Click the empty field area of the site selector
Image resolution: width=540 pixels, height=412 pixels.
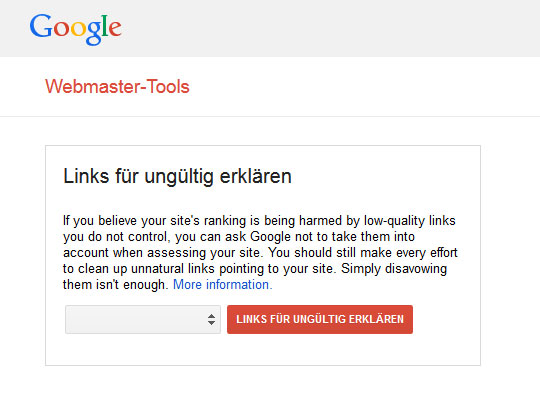point(136,319)
